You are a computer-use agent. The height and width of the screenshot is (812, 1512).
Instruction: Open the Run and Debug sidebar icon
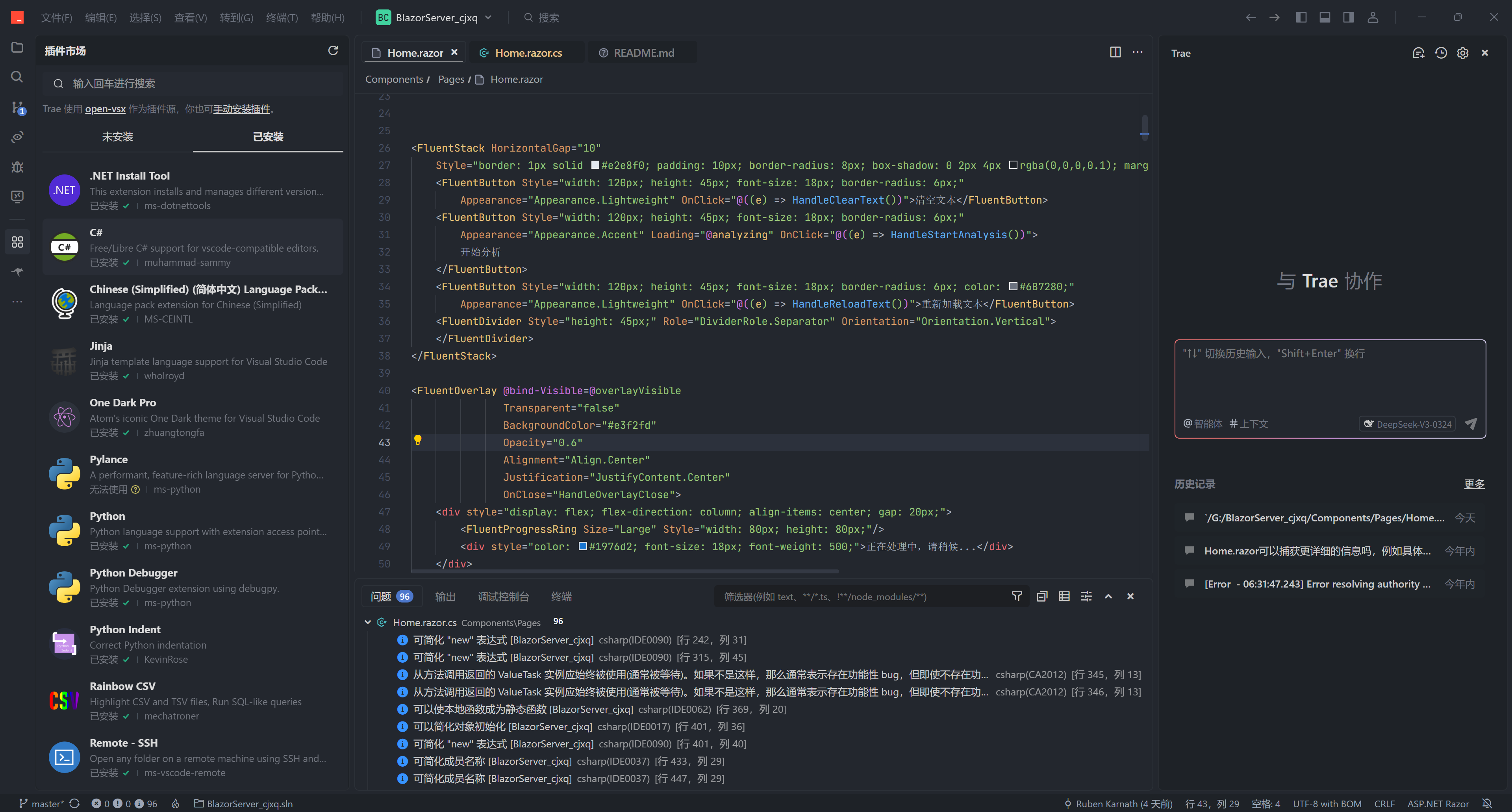[18, 167]
